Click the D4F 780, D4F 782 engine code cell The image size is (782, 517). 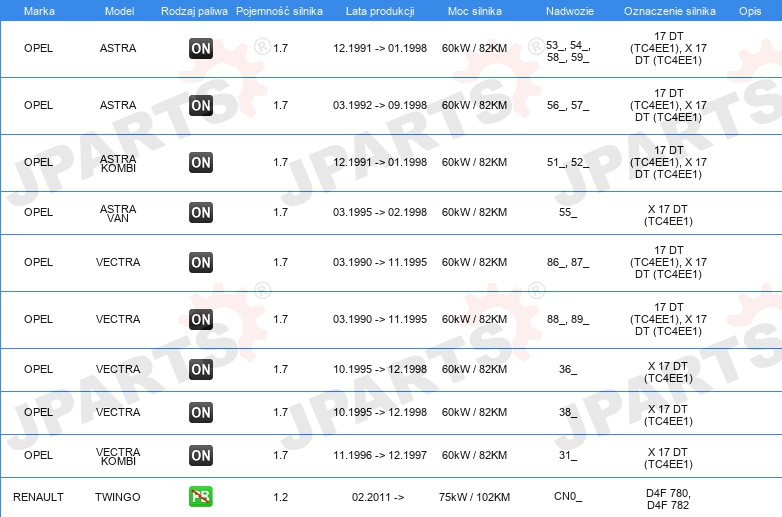tap(668, 499)
